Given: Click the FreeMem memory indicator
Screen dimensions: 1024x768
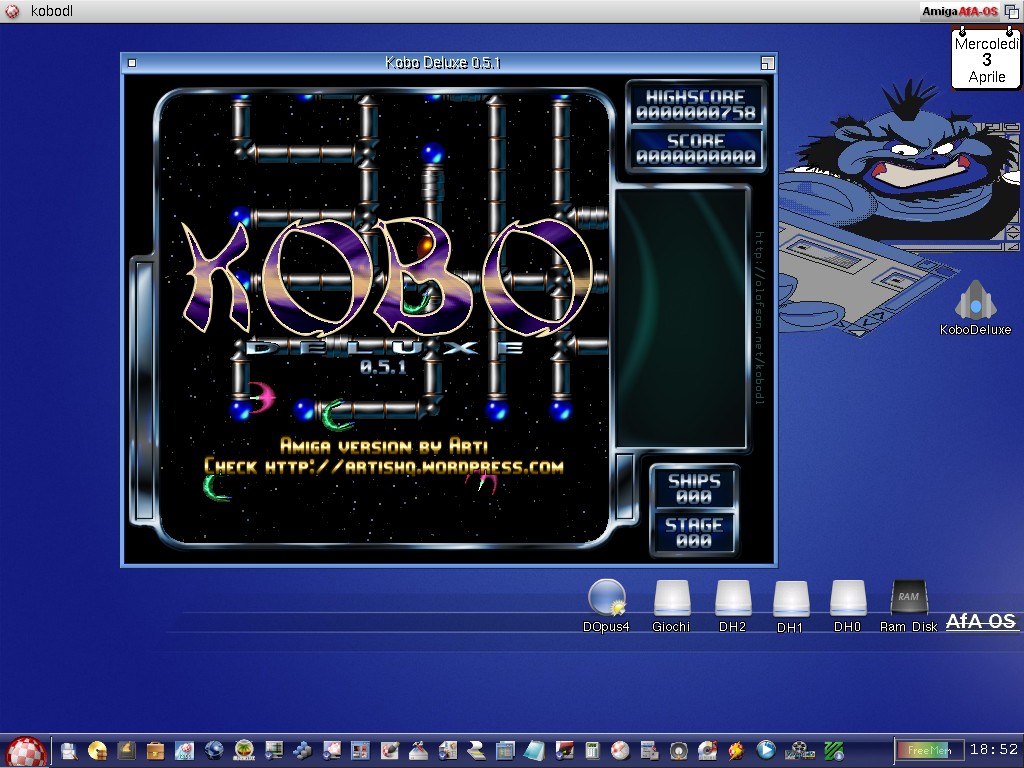Looking at the screenshot, I should 929,750.
